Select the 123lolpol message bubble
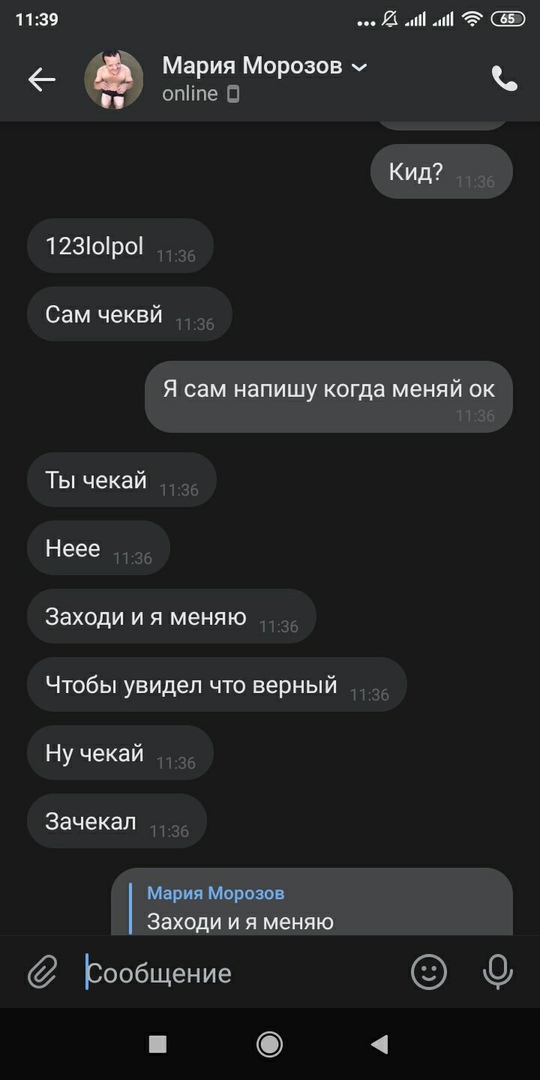The image size is (540, 1080). pos(120,246)
